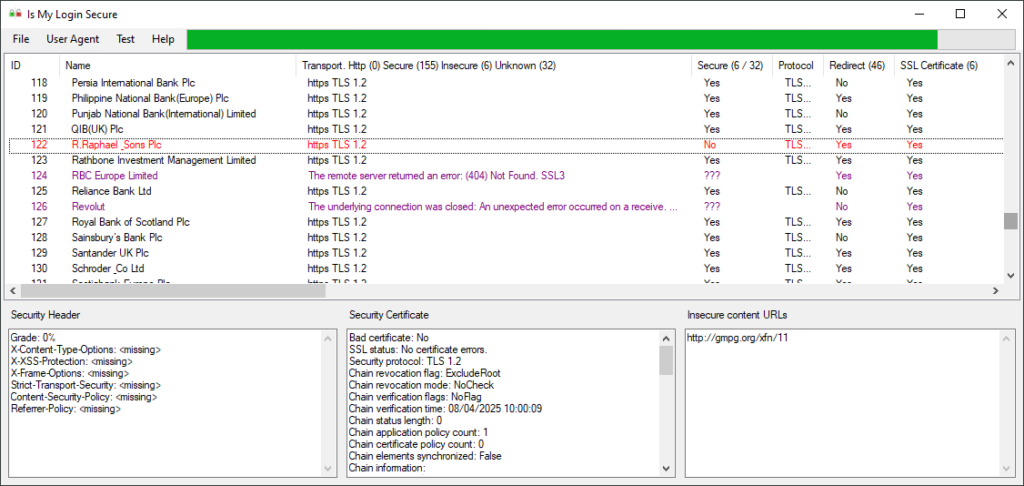Open the Help menu
Viewport: 1024px width, 486px height.
click(163, 39)
